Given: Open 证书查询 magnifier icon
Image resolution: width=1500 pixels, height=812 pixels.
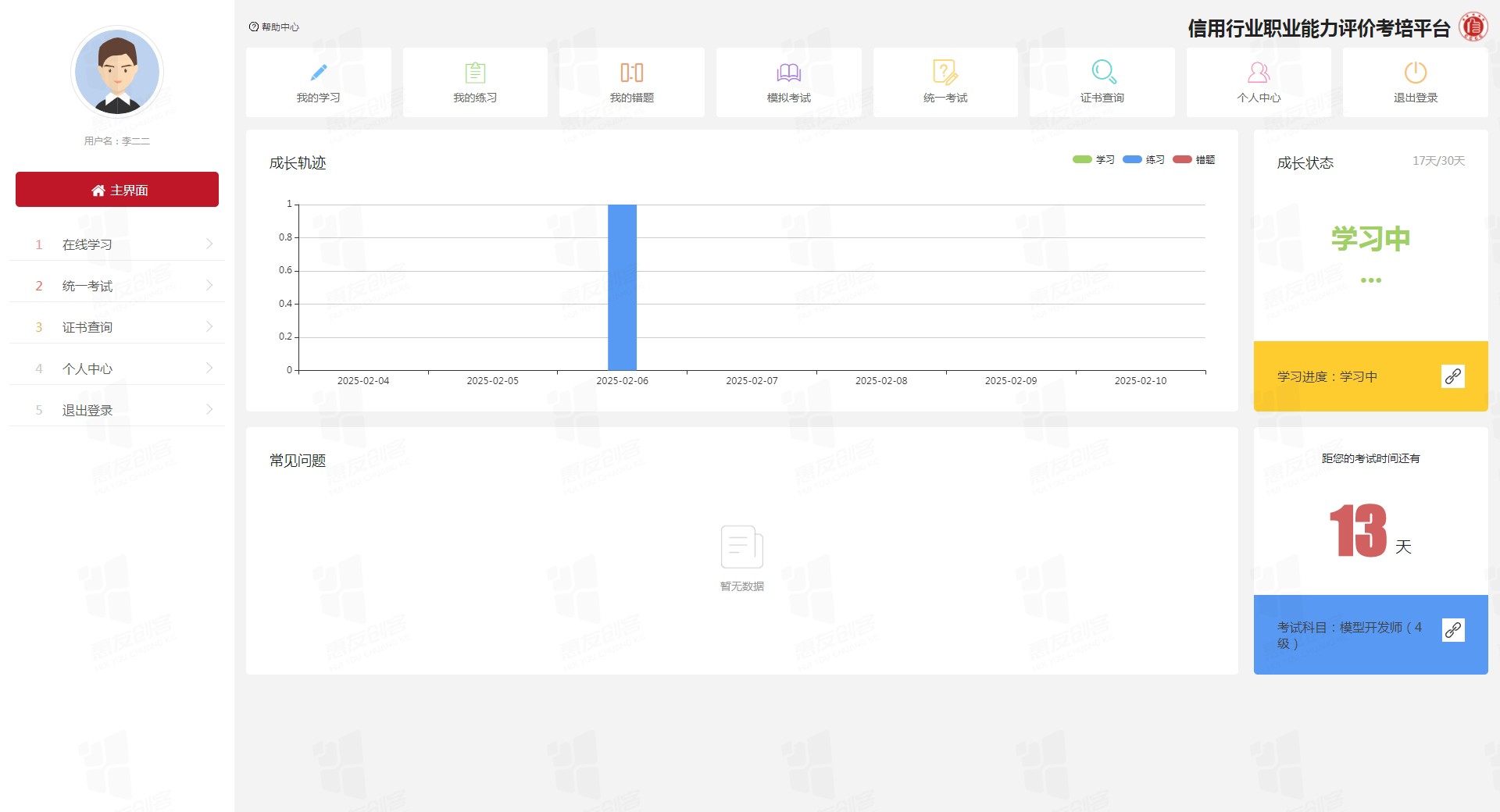Looking at the screenshot, I should pos(1102,73).
